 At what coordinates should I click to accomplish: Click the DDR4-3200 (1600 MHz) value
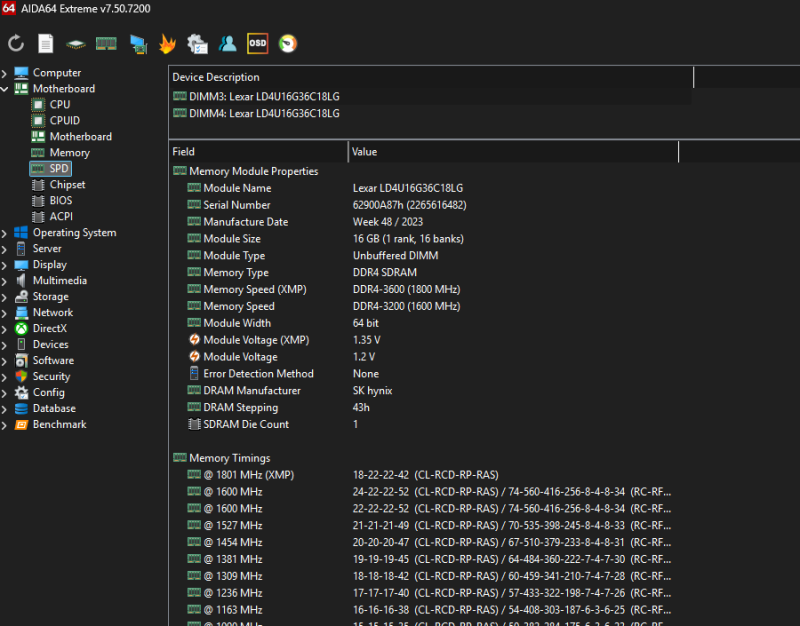[x=406, y=306]
